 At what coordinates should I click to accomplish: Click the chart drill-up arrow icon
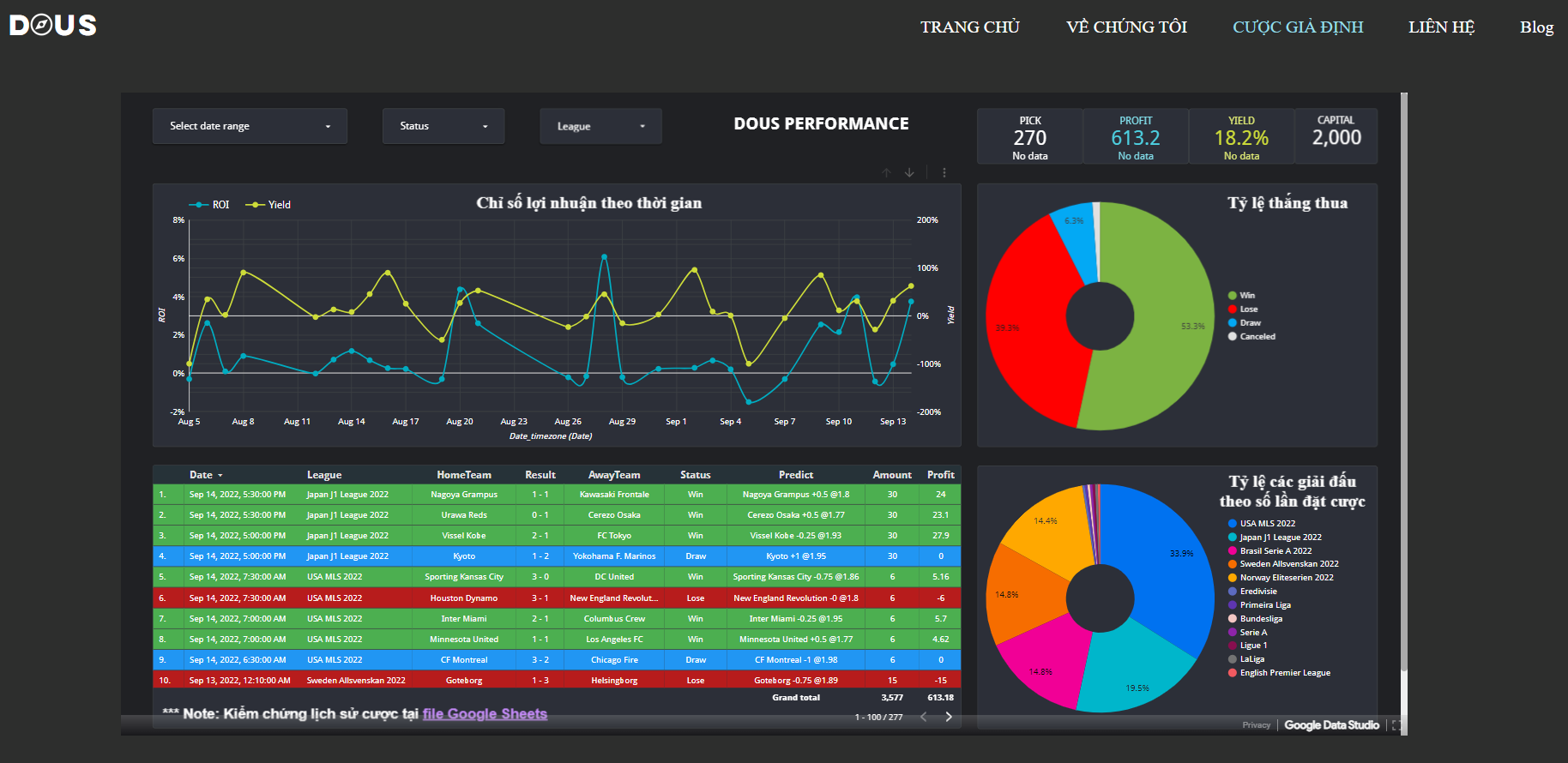(887, 172)
